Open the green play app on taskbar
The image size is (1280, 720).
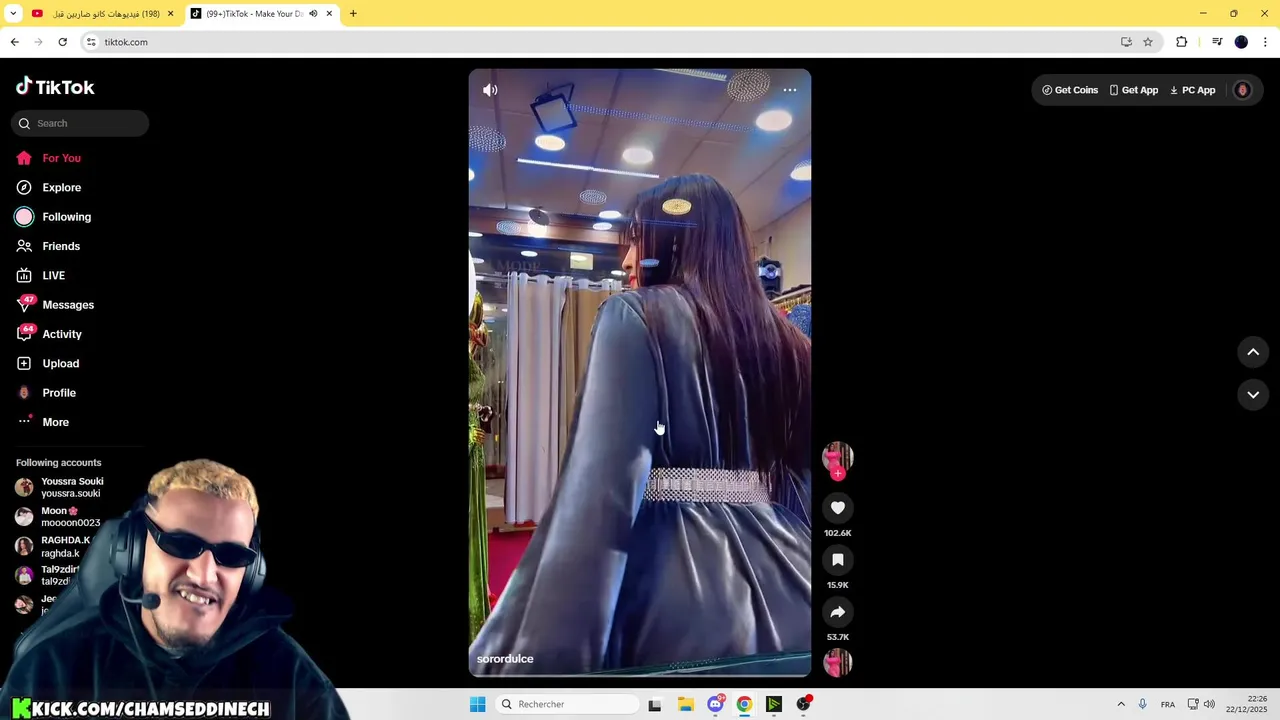tap(774, 704)
